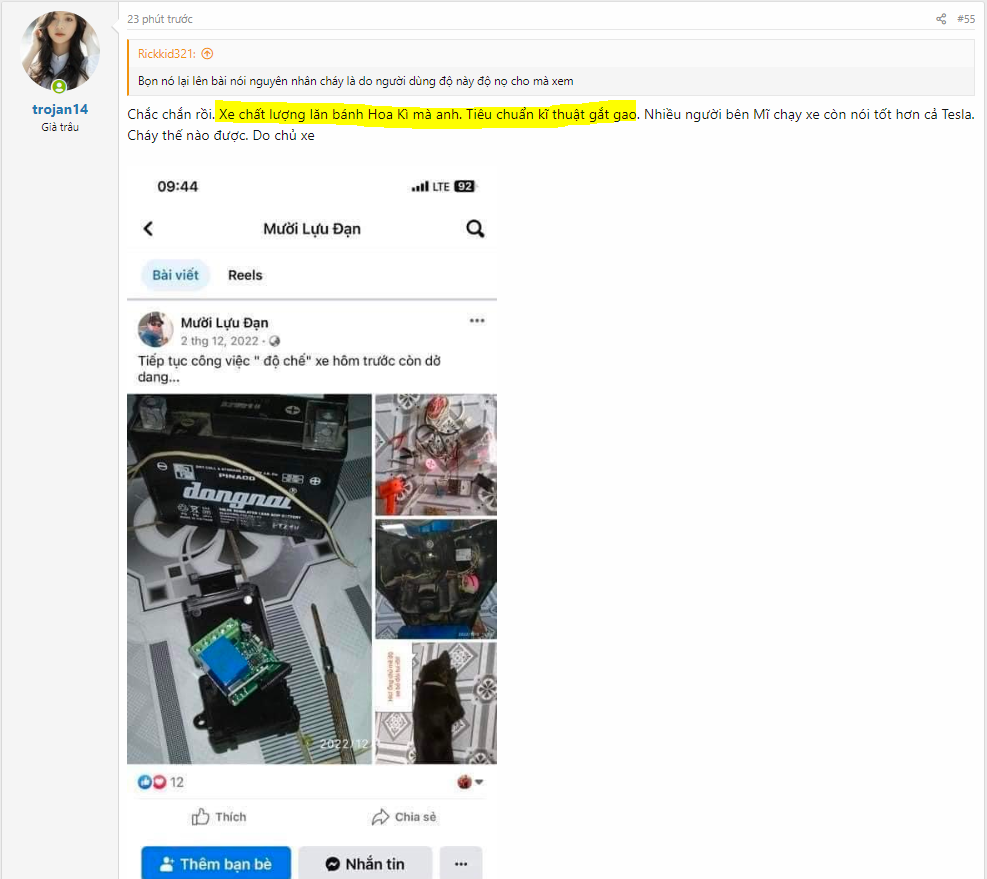Screen dimensions: 987x879
Task: Jump to quoted post via arrow icon
Action: (207, 54)
